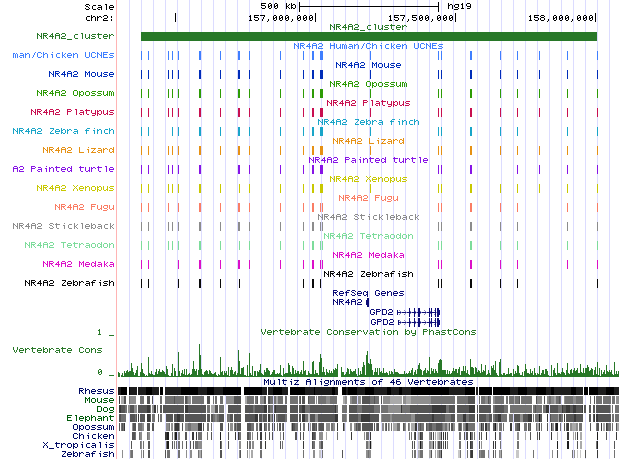
Task: Click the green NR4A2_cluster bar
Action: (368, 36)
